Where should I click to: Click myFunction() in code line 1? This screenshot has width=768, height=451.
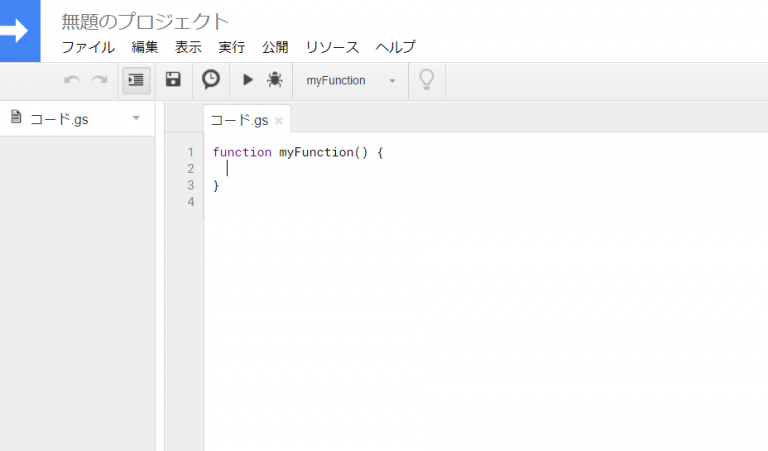[x=323, y=152]
